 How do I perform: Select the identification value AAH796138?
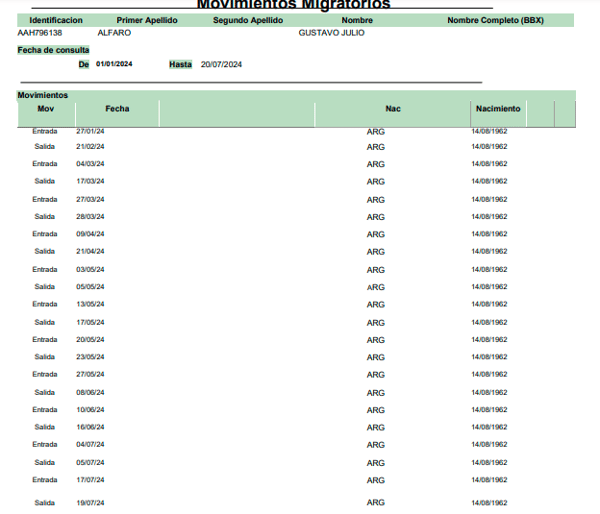tap(40, 33)
